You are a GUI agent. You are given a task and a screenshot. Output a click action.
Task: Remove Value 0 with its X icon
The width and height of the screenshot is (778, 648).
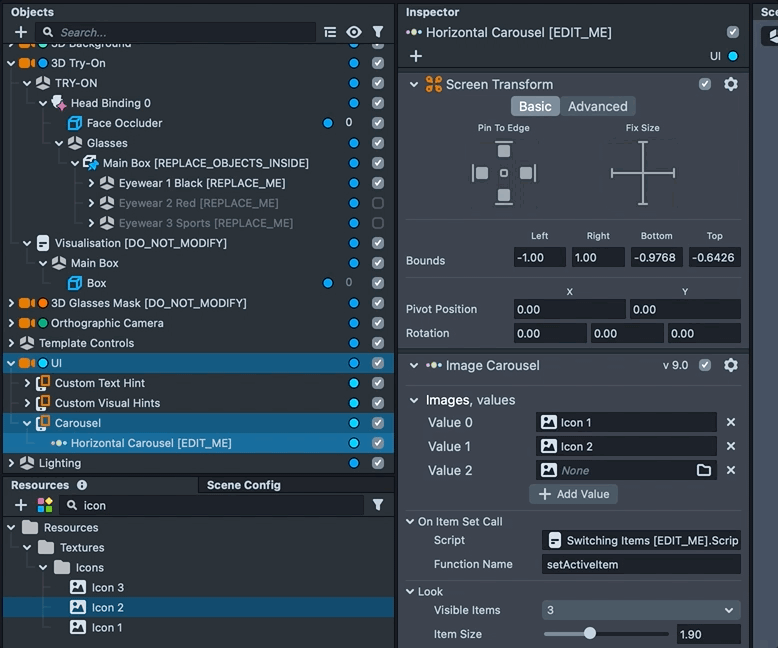click(x=731, y=422)
